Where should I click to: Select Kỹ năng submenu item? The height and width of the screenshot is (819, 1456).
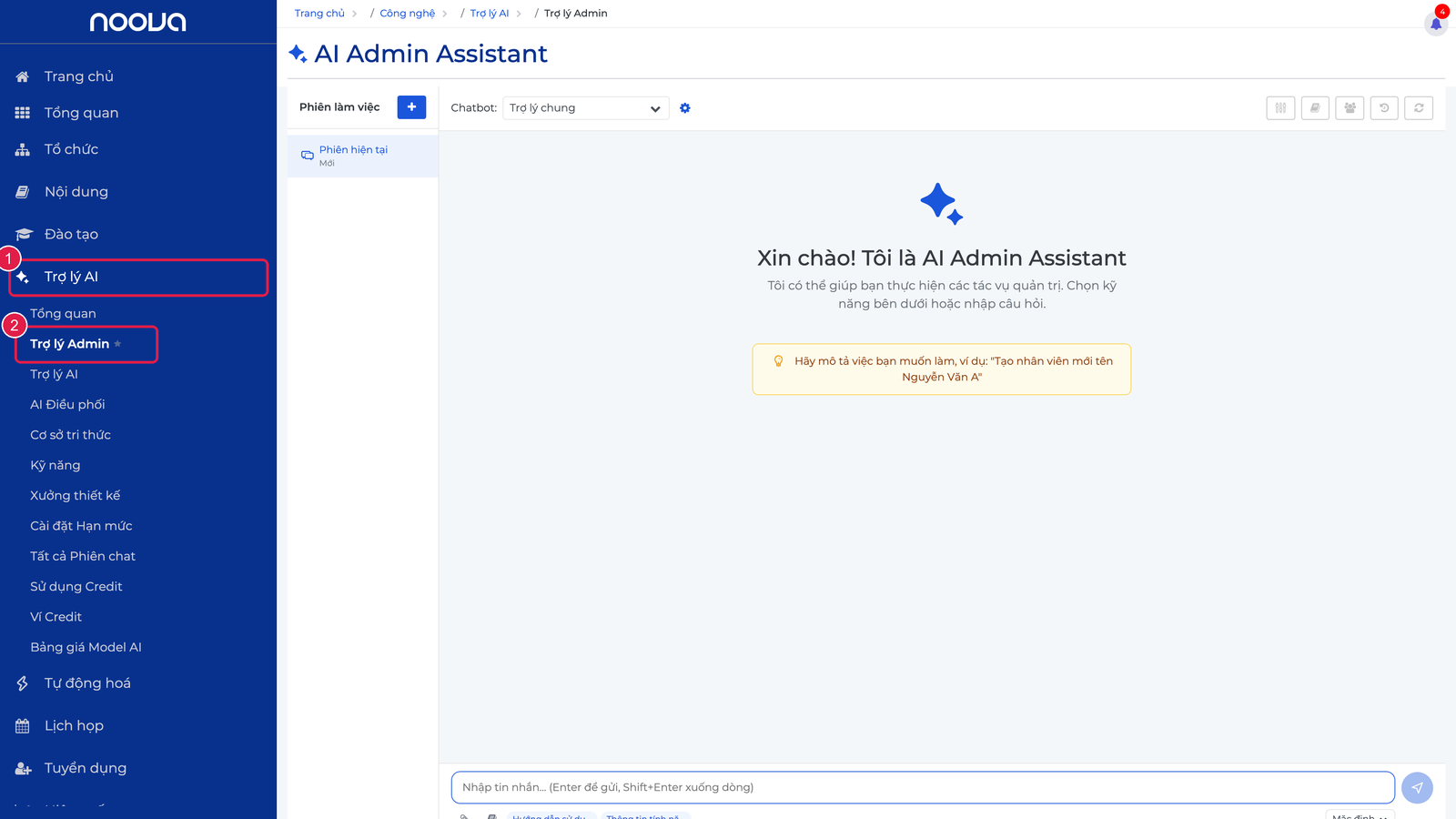(x=55, y=465)
